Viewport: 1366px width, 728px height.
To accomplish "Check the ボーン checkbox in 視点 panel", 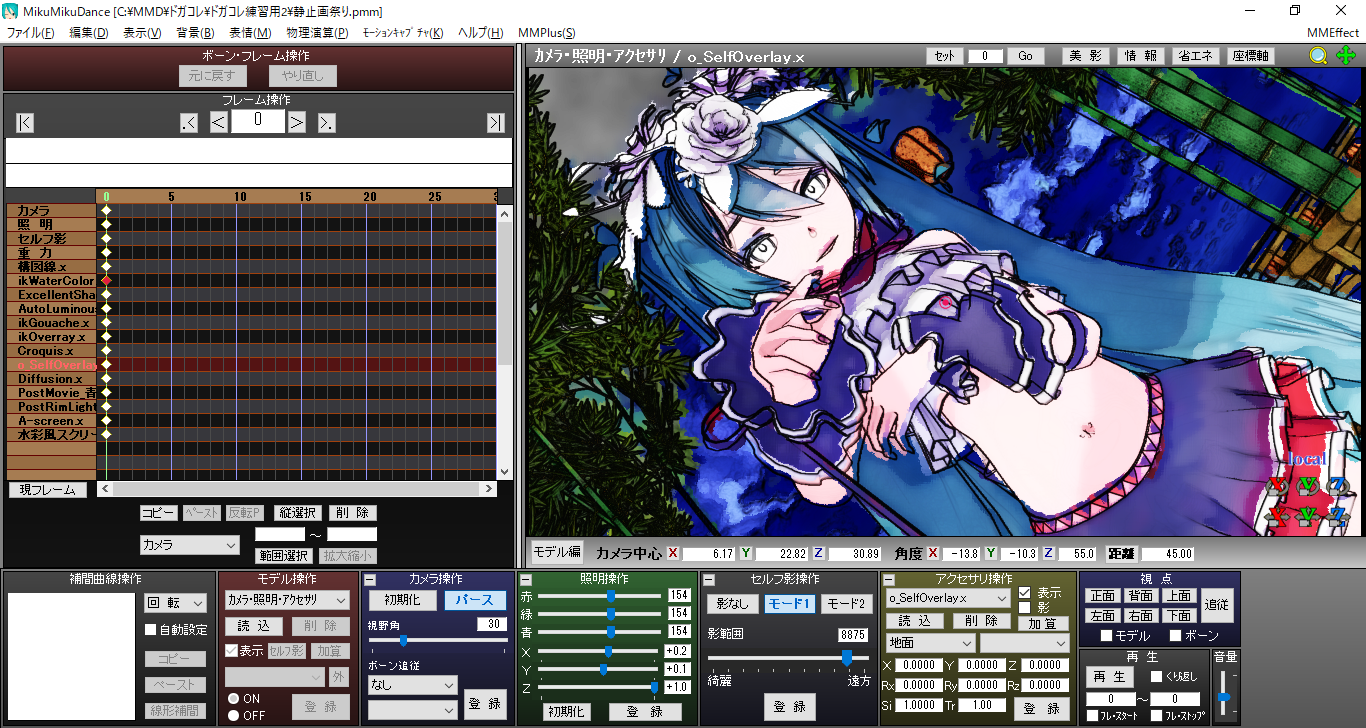I will click(x=1176, y=636).
